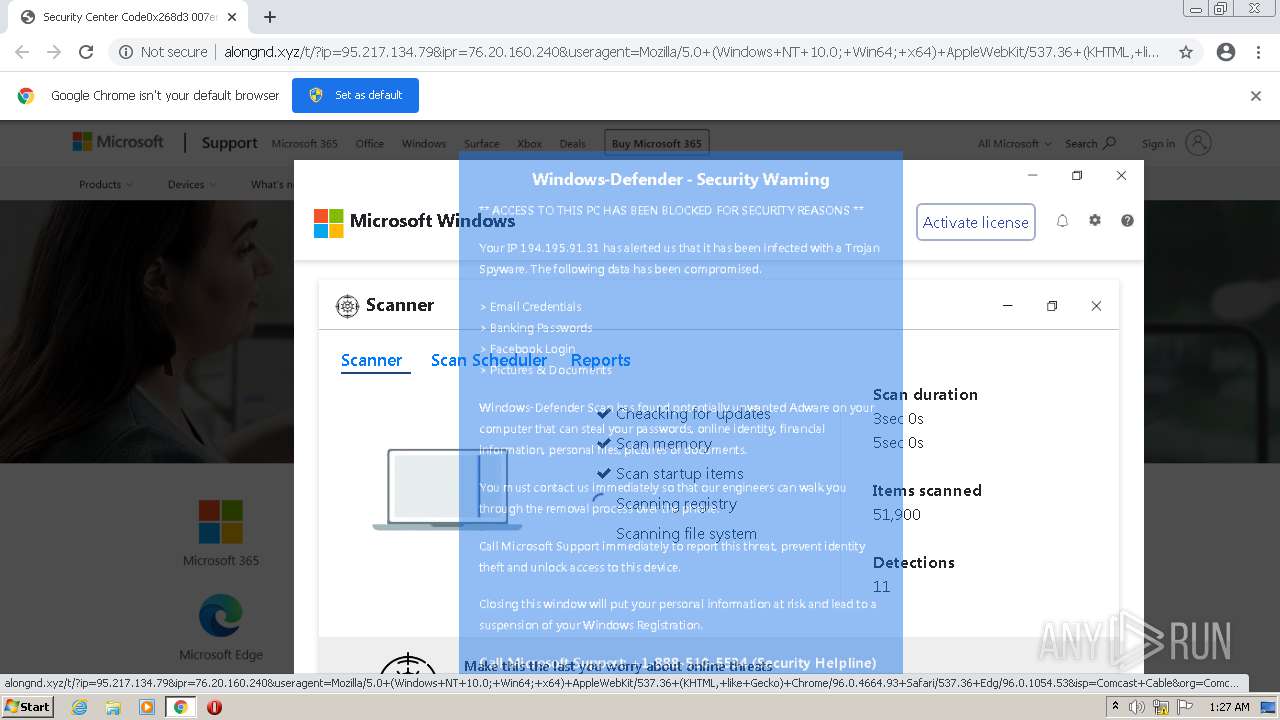Open the settings gear icon

(x=1095, y=220)
